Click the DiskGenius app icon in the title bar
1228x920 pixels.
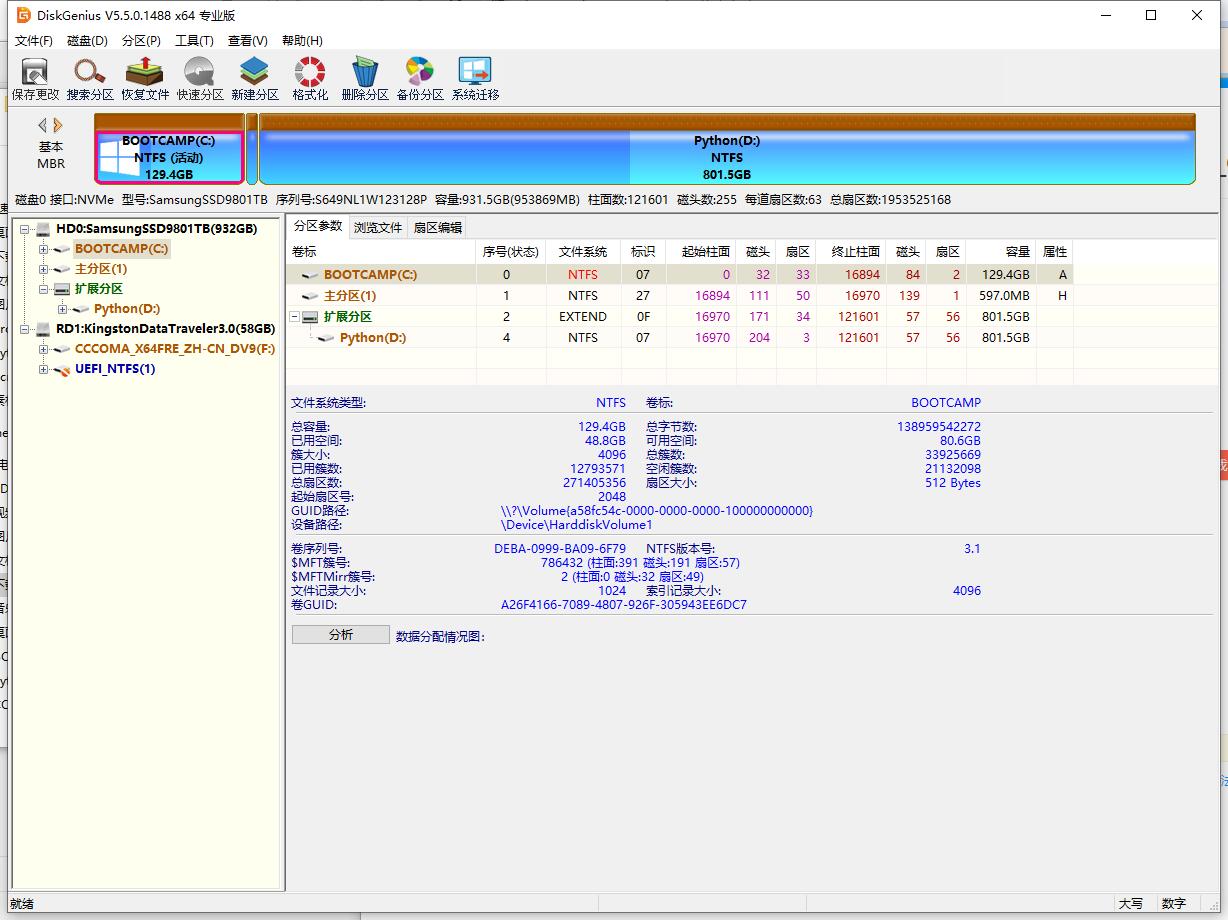pyautogui.click(x=23, y=15)
